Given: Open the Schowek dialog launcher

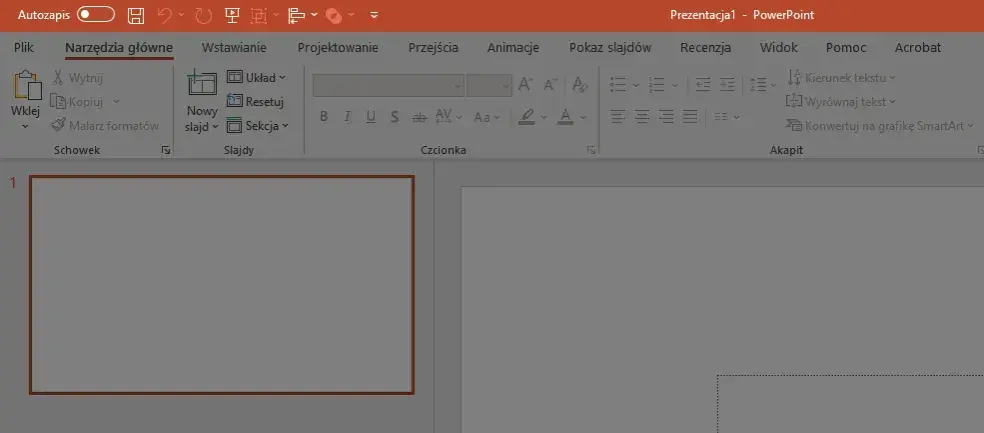Looking at the screenshot, I should 166,150.
